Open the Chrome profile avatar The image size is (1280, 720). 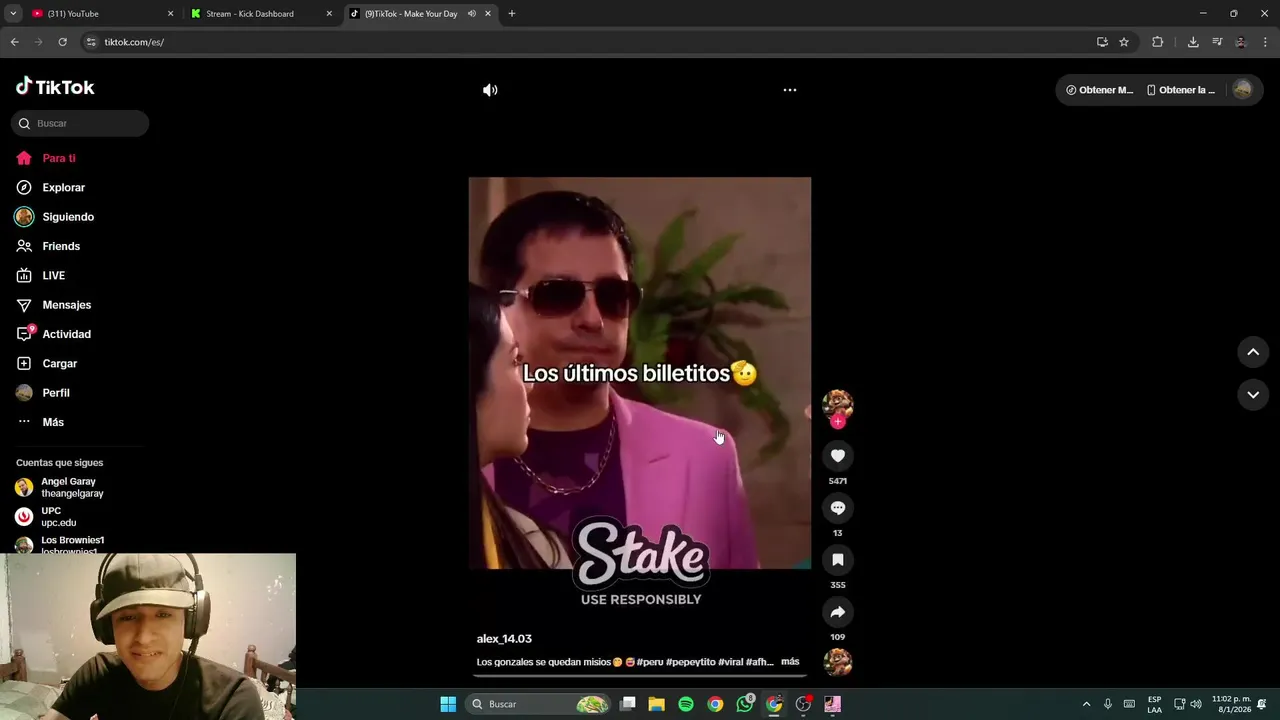[x=1241, y=42]
